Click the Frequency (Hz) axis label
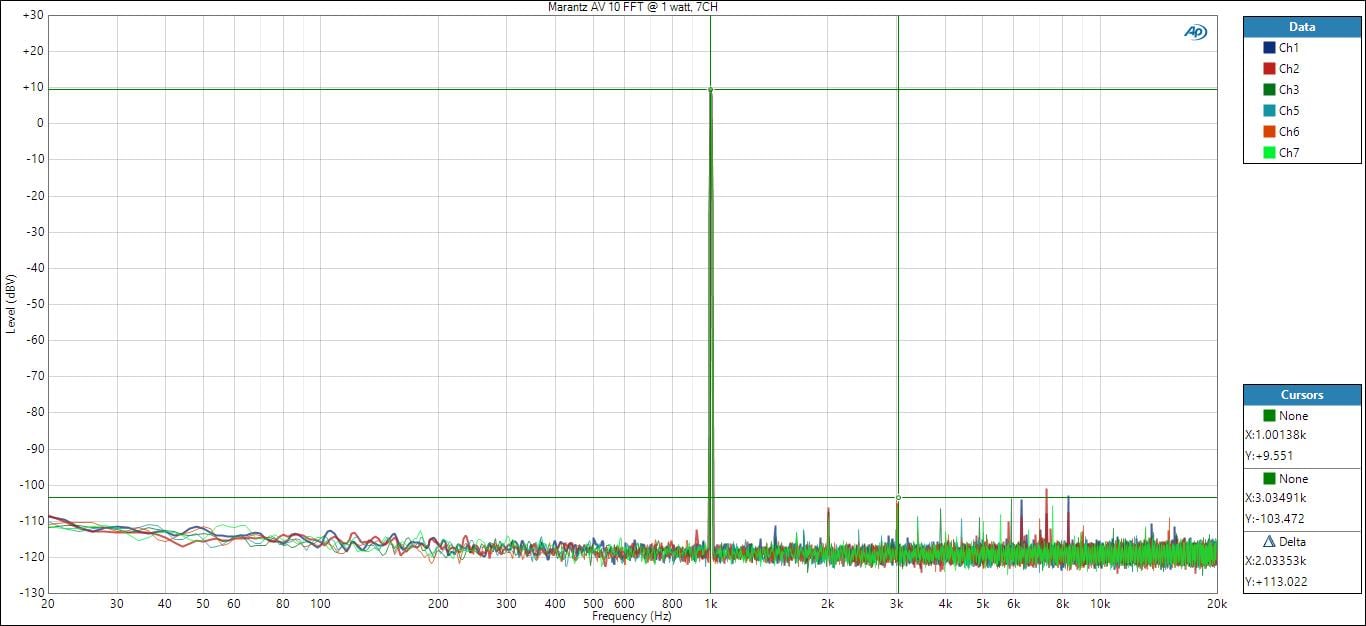The width and height of the screenshot is (1366, 626). tap(632, 617)
